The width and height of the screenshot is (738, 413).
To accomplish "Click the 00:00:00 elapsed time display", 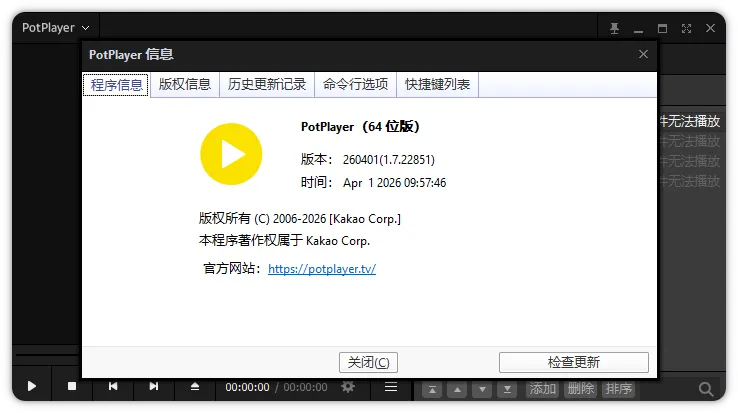I will point(247,388).
